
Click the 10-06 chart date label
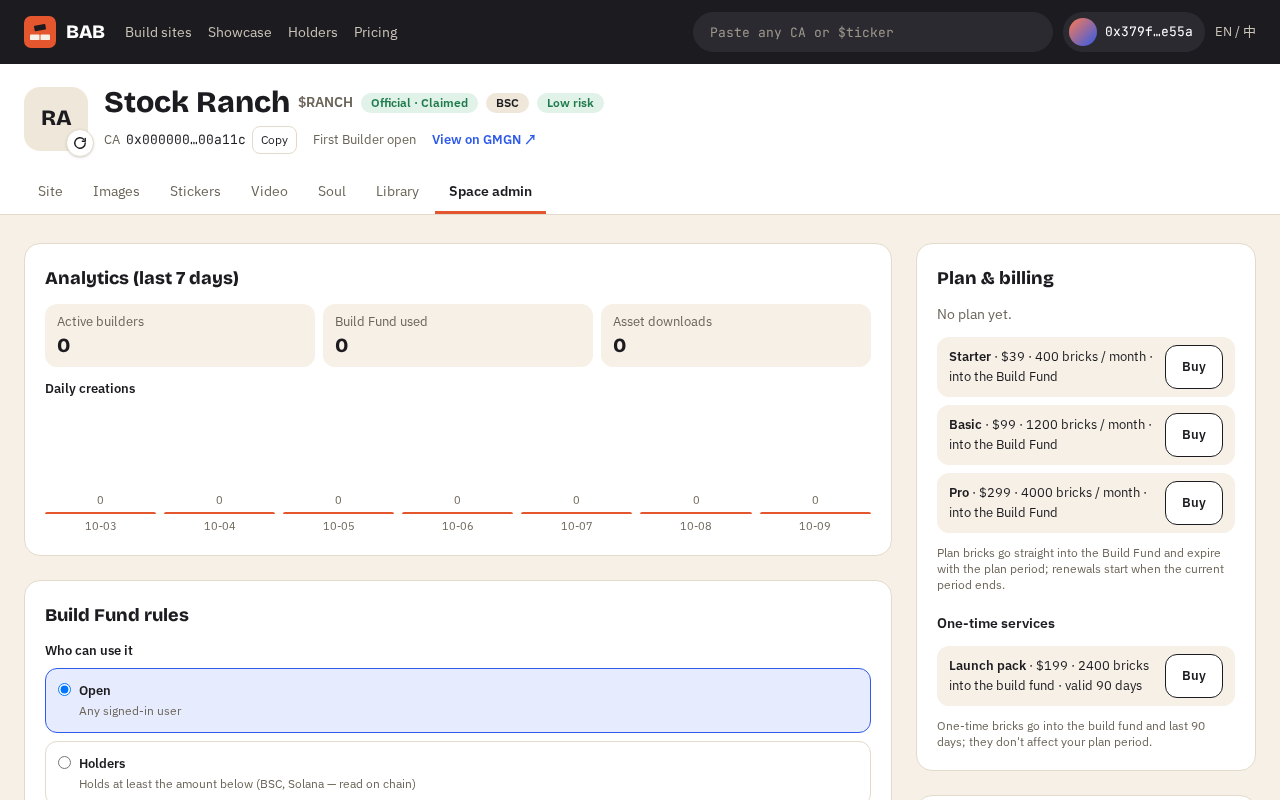(457, 526)
